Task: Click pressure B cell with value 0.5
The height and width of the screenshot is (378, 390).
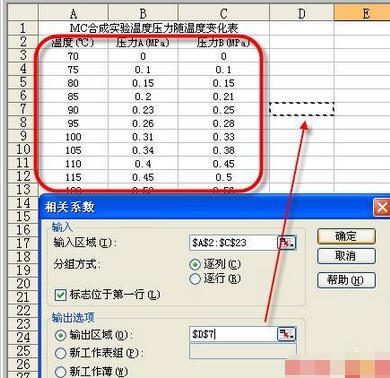Action: pyautogui.click(x=224, y=177)
